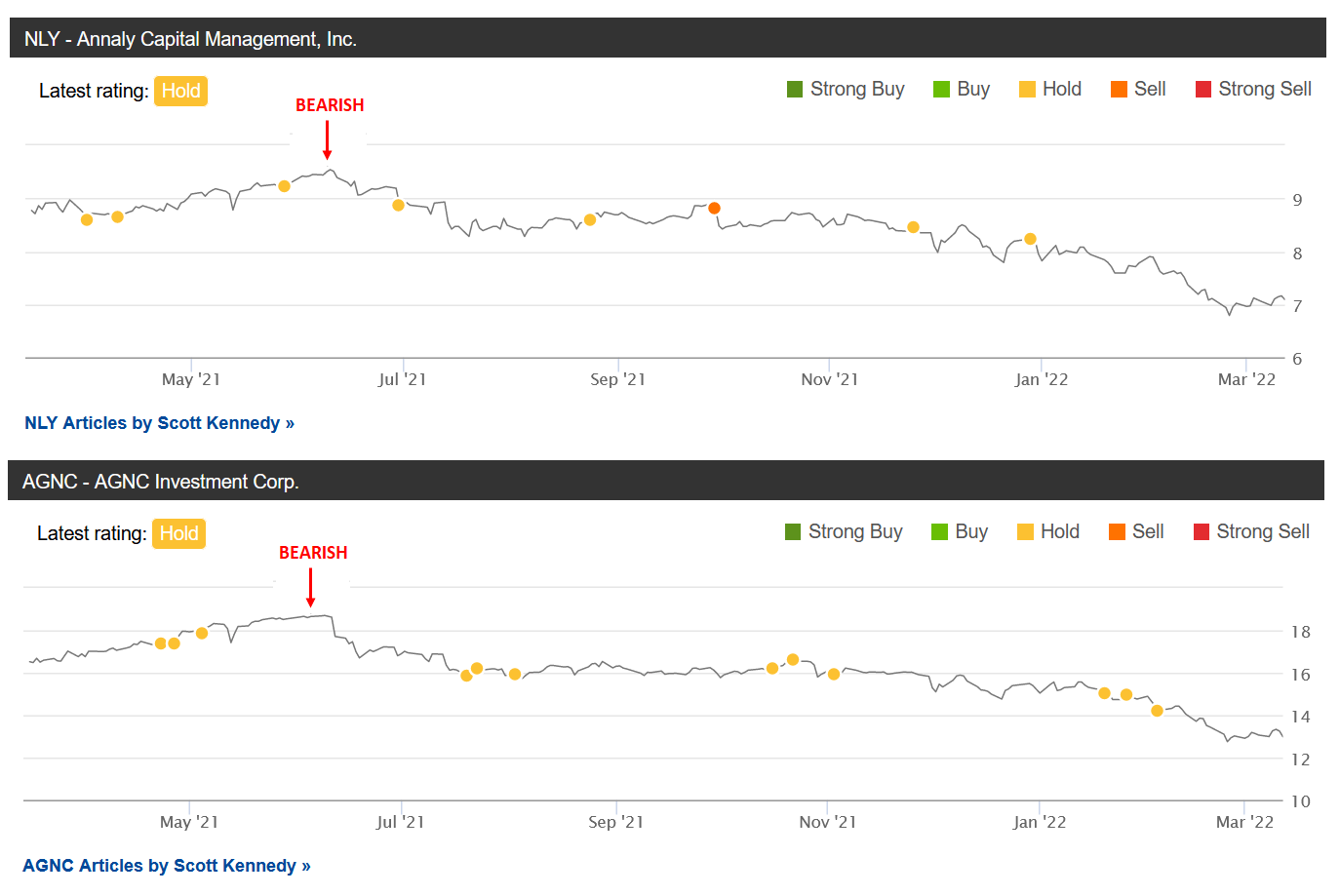Click the red BEARISH arrow on AGNC chart
Viewport: 1340px width, 896px height.
311,588
